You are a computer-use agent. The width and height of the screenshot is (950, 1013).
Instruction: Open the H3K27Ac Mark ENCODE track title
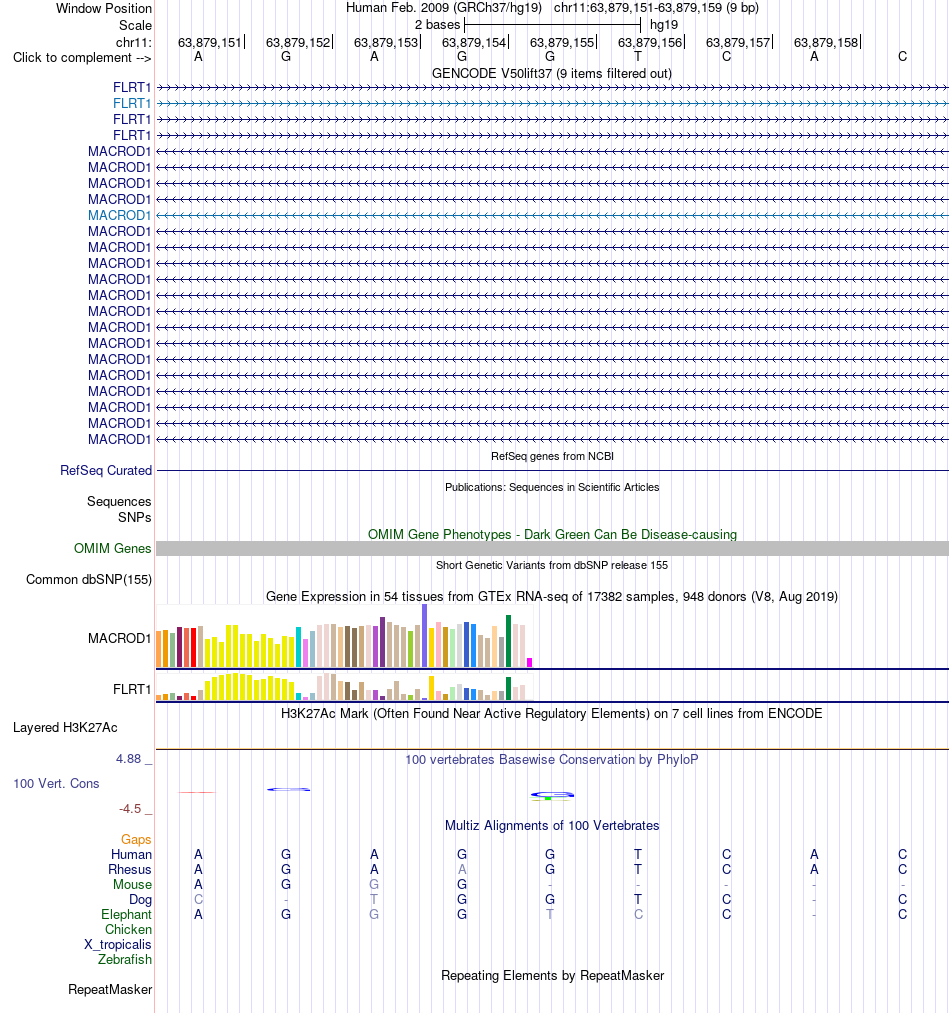[x=552, y=713]
